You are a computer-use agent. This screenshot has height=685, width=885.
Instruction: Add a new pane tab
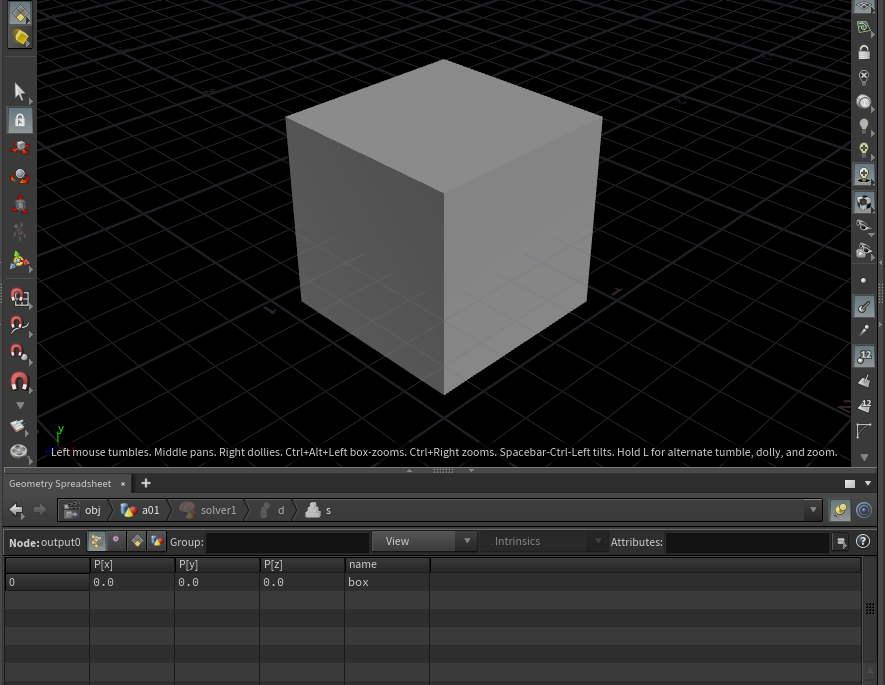146,483
